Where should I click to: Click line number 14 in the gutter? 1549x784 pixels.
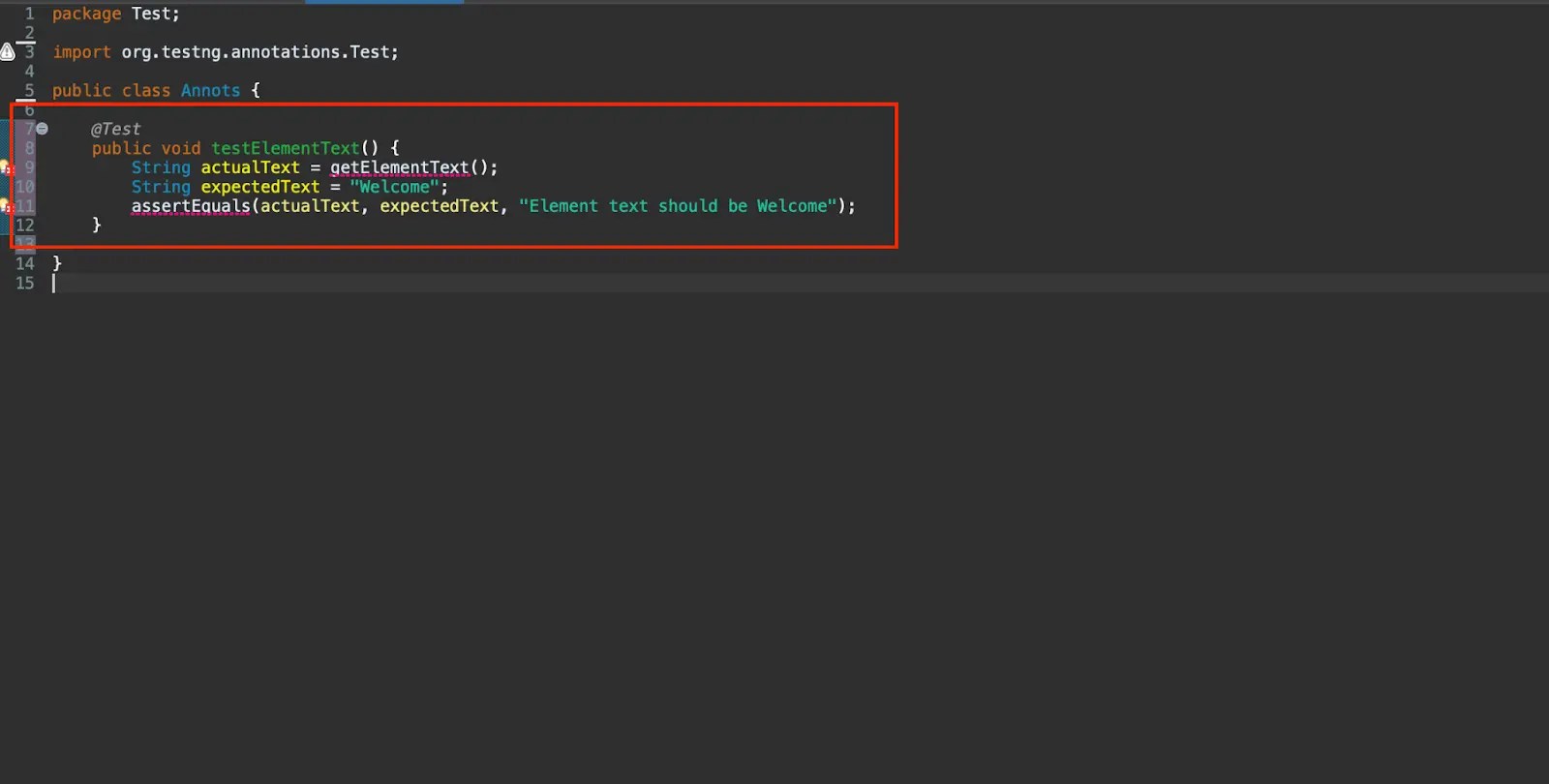(25, 263)
